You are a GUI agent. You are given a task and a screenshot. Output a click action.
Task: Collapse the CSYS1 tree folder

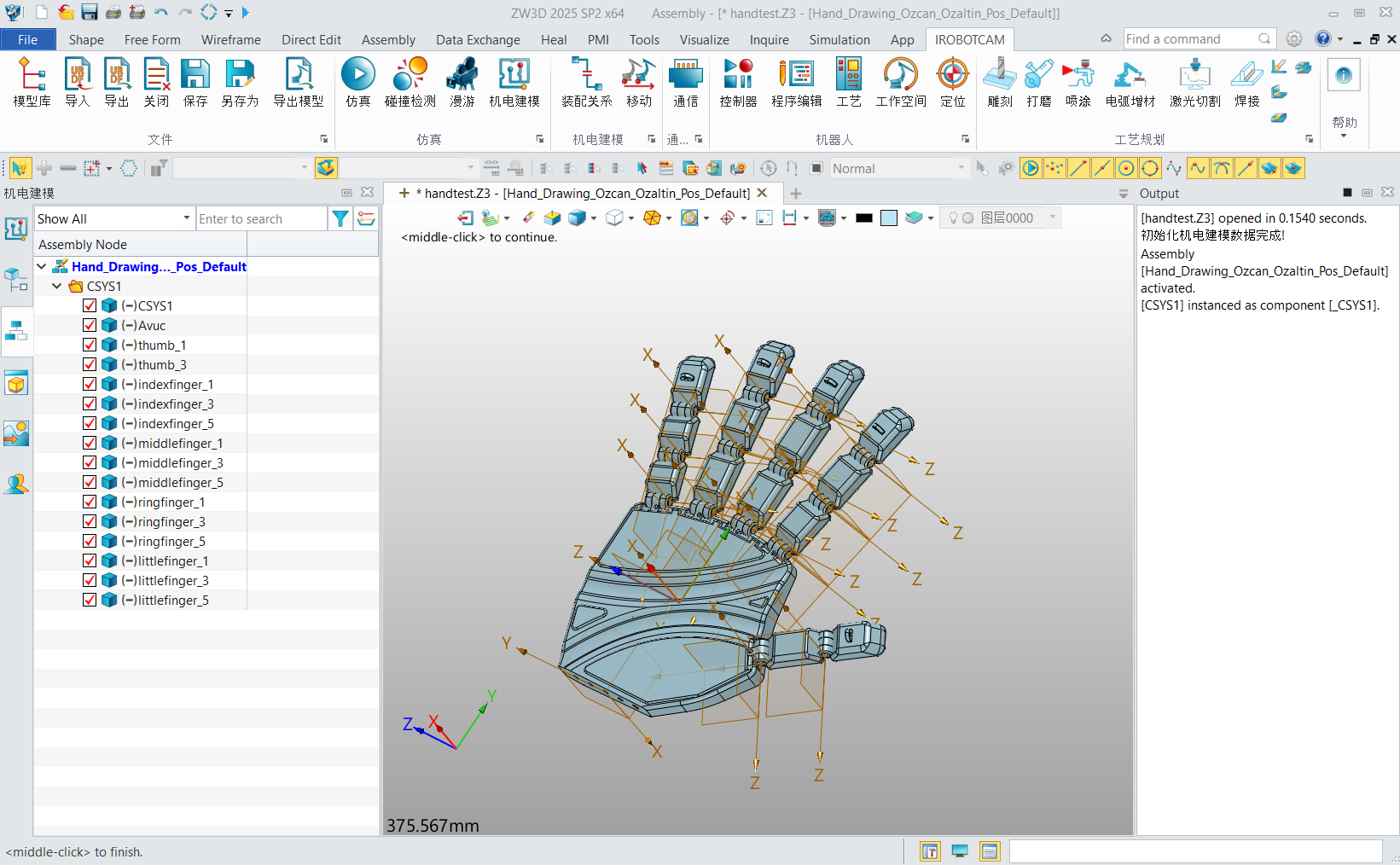[57, 287]
